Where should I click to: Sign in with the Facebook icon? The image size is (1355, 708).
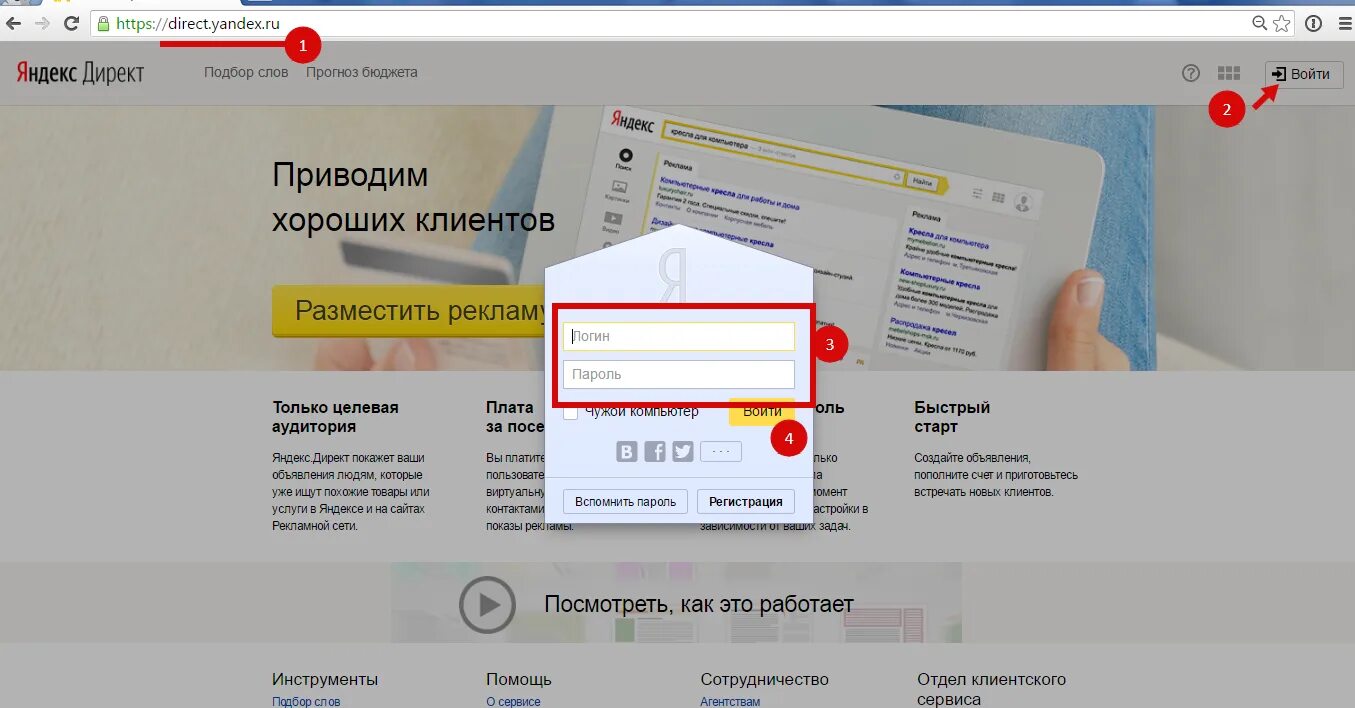[x=655, y=451]
